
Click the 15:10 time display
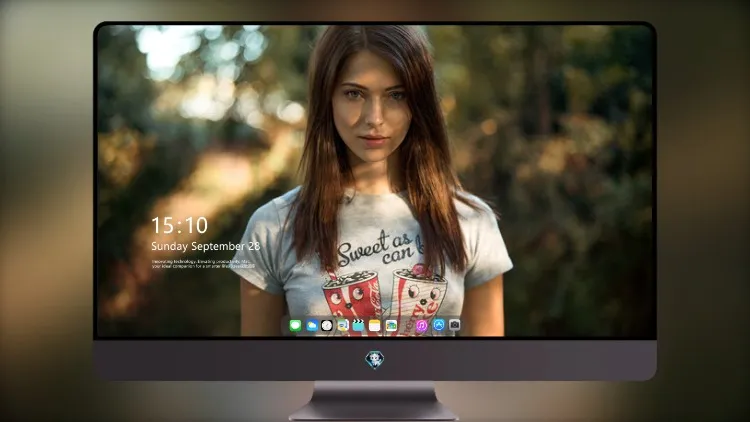point(179,225)
